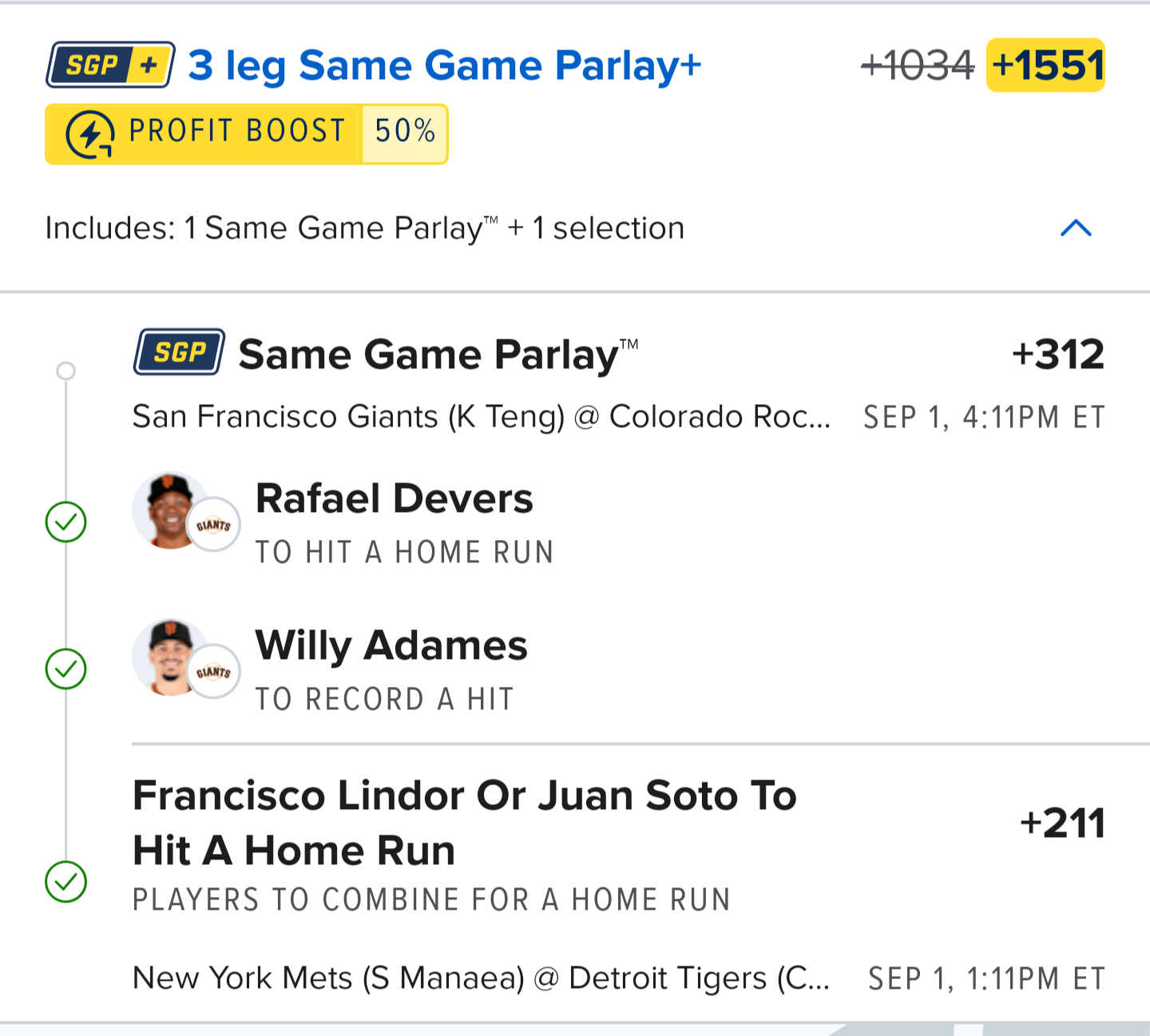Click Willy Adames player headshot
Image resolution: width=1150 pixels, height=1036 pixels.
pos(169,657)
